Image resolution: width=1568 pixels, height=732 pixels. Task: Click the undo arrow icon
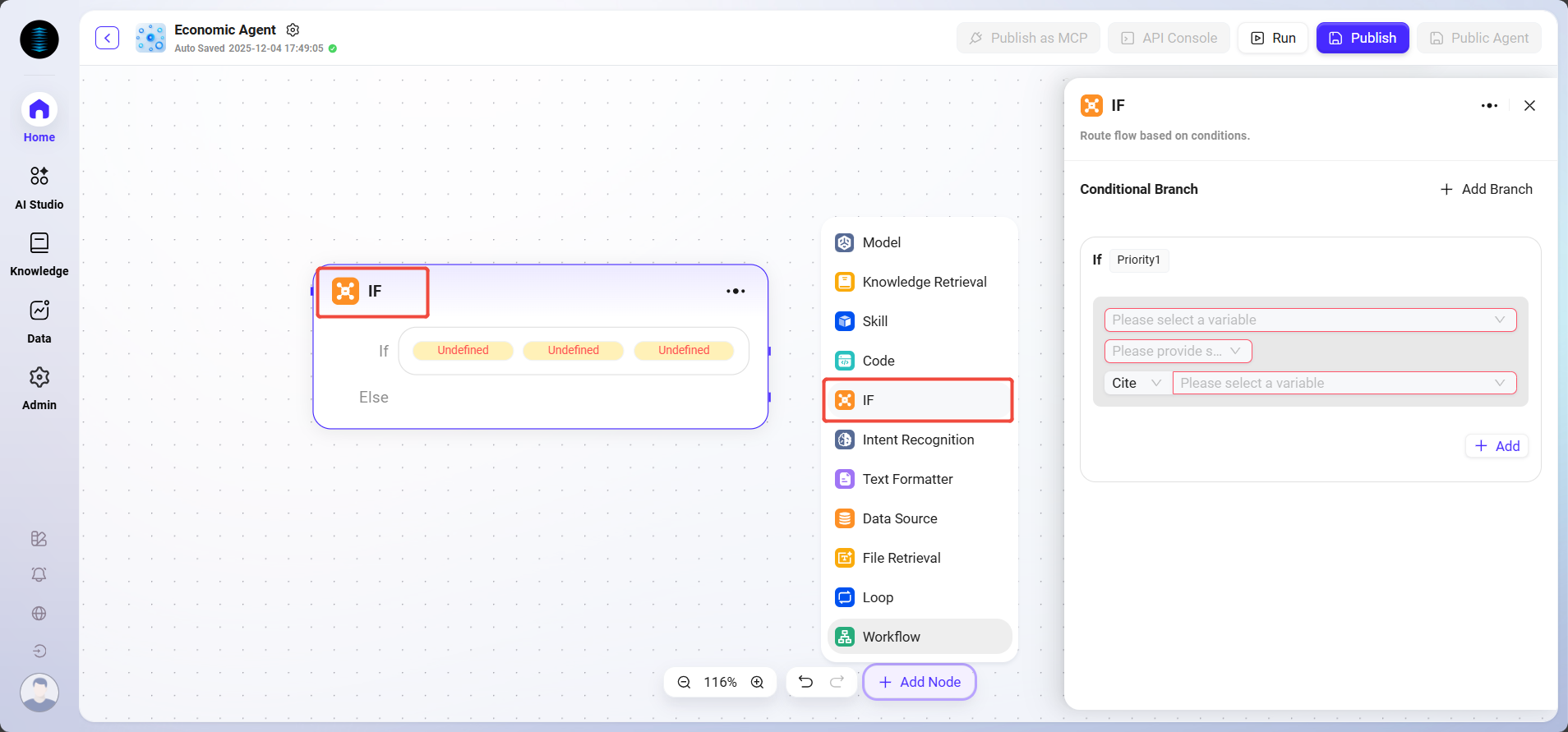point(805,682)
